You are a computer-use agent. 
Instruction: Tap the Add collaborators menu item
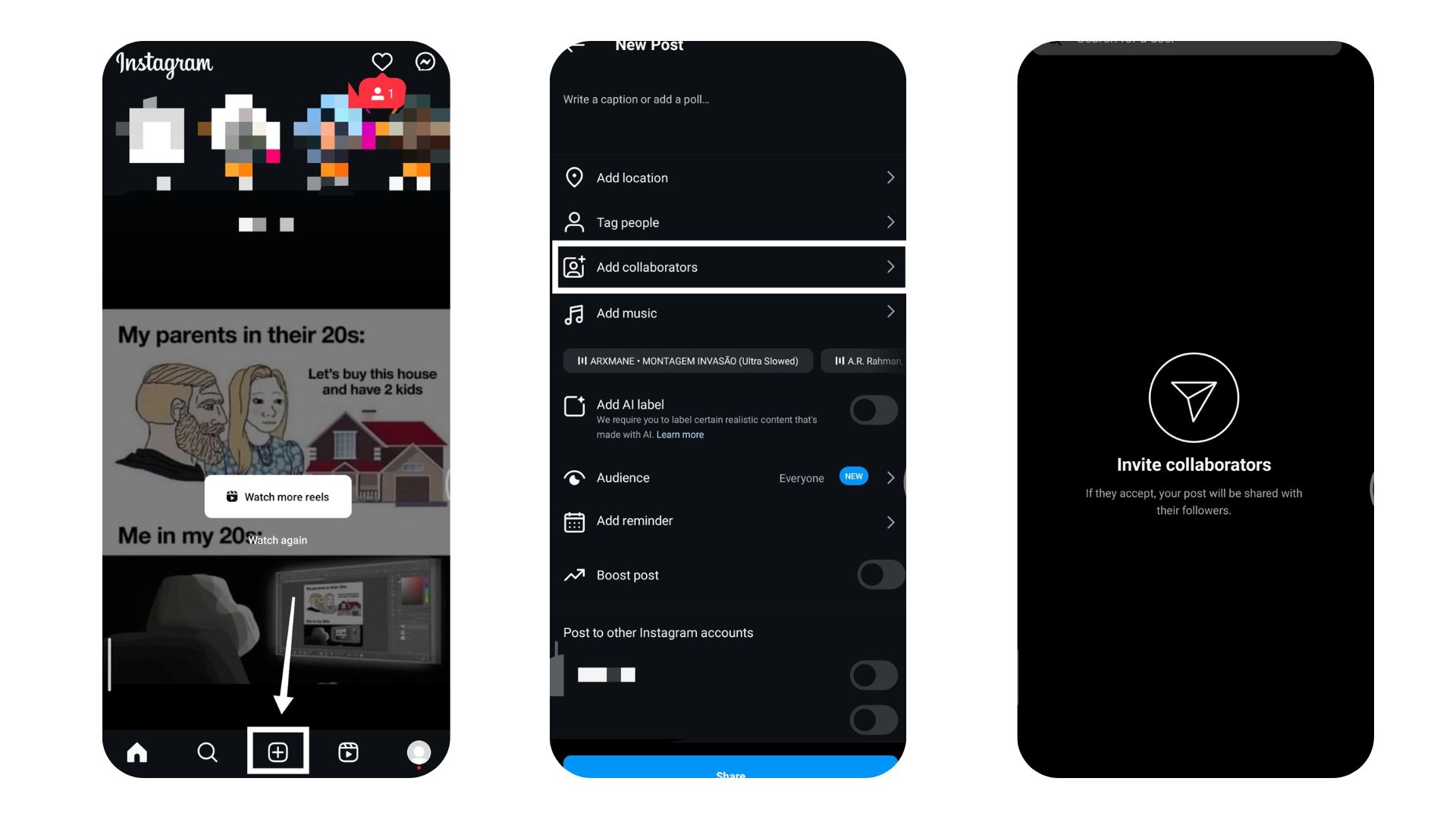click(x=728, y=267)
